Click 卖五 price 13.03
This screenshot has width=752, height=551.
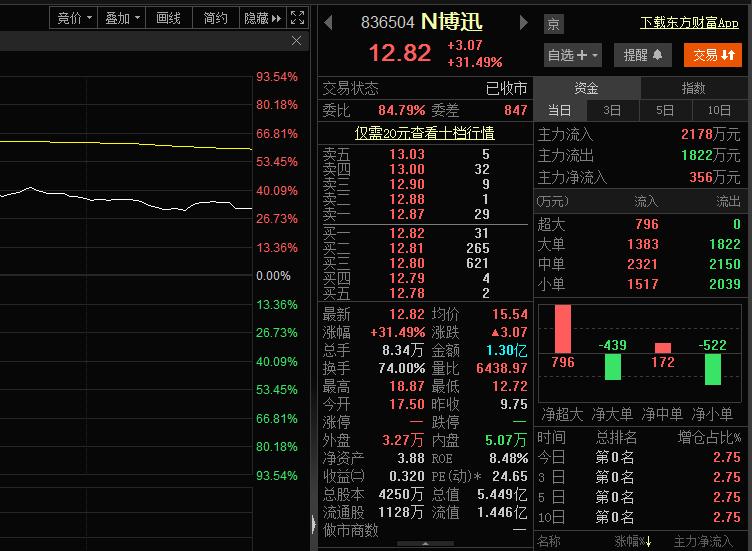tap(407, 154)
